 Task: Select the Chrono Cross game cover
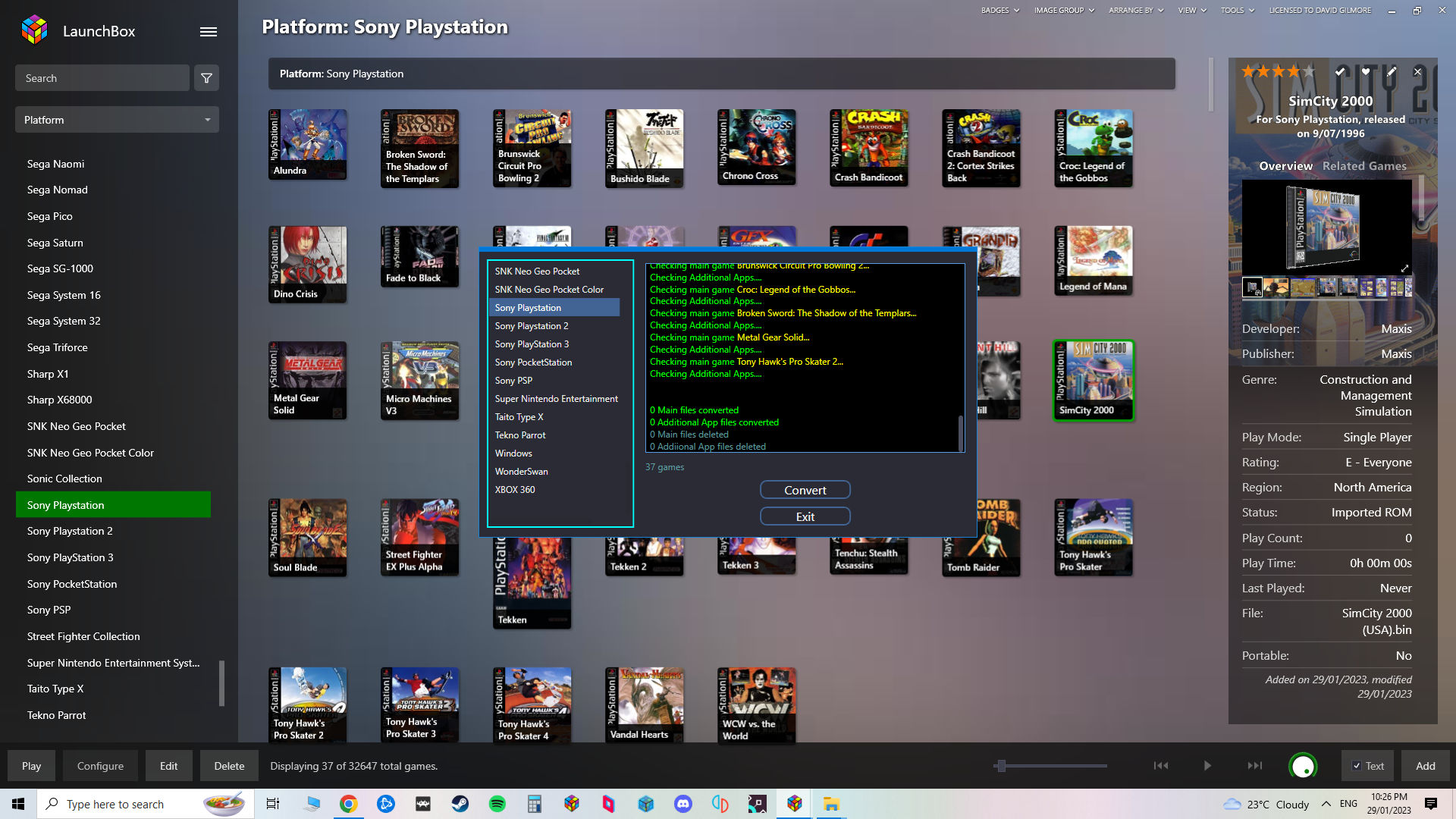tap(756, 147)
